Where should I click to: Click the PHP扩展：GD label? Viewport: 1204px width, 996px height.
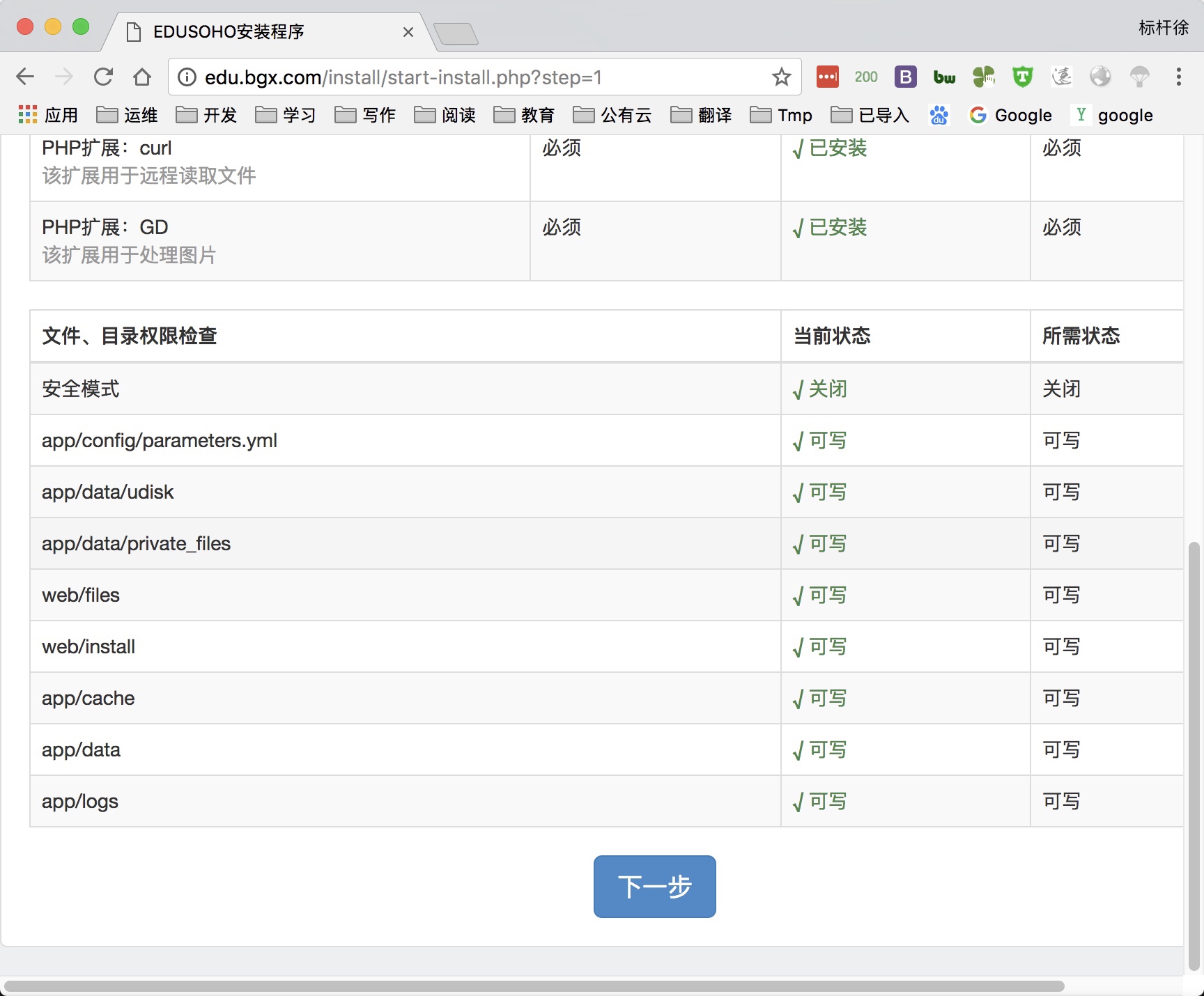105,227
